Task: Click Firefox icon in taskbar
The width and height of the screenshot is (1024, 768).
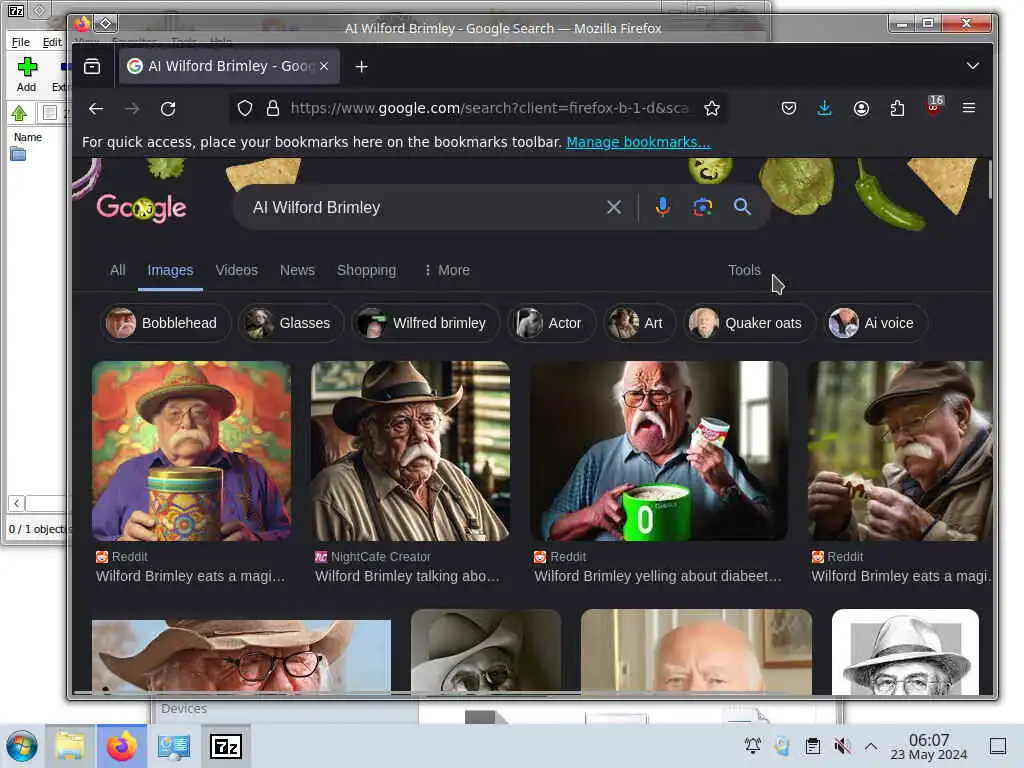Action: pyautogui.click(x=122, y=746)
